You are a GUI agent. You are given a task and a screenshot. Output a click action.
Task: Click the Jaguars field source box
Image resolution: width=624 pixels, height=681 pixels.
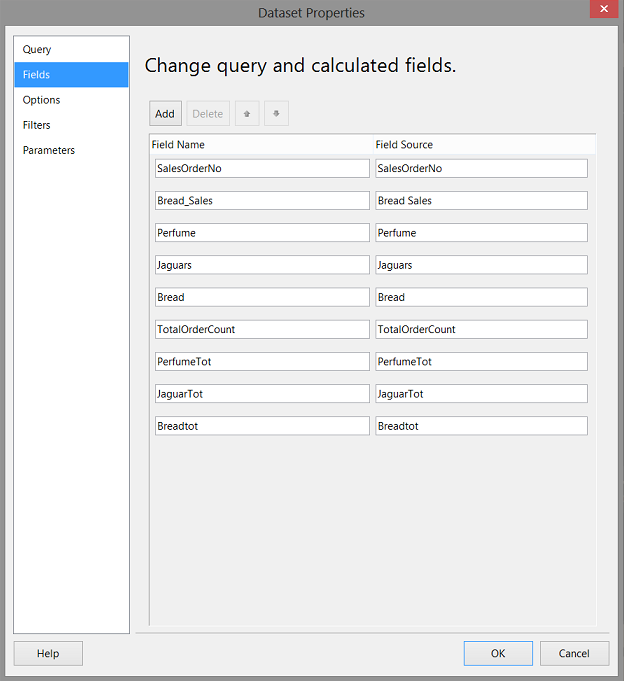pos(481,265)
